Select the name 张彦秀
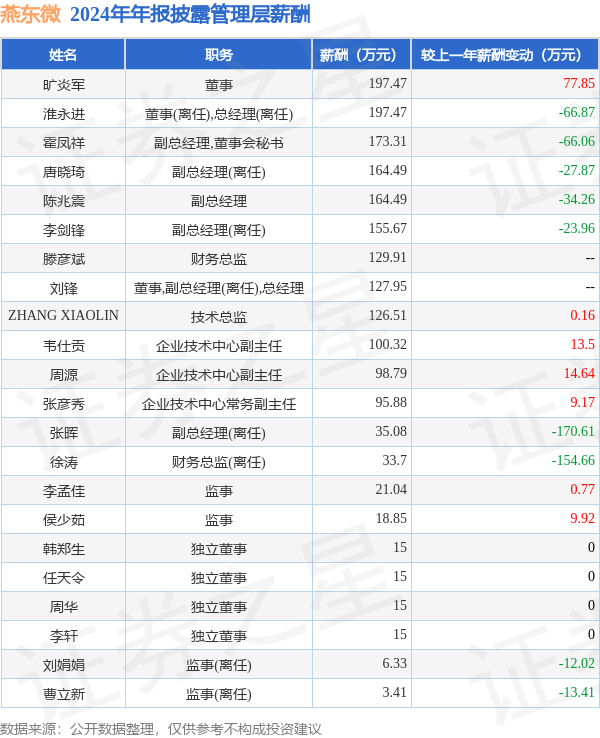Image resolution: width=600 pixels, height=738 pixels. [64, 404]
